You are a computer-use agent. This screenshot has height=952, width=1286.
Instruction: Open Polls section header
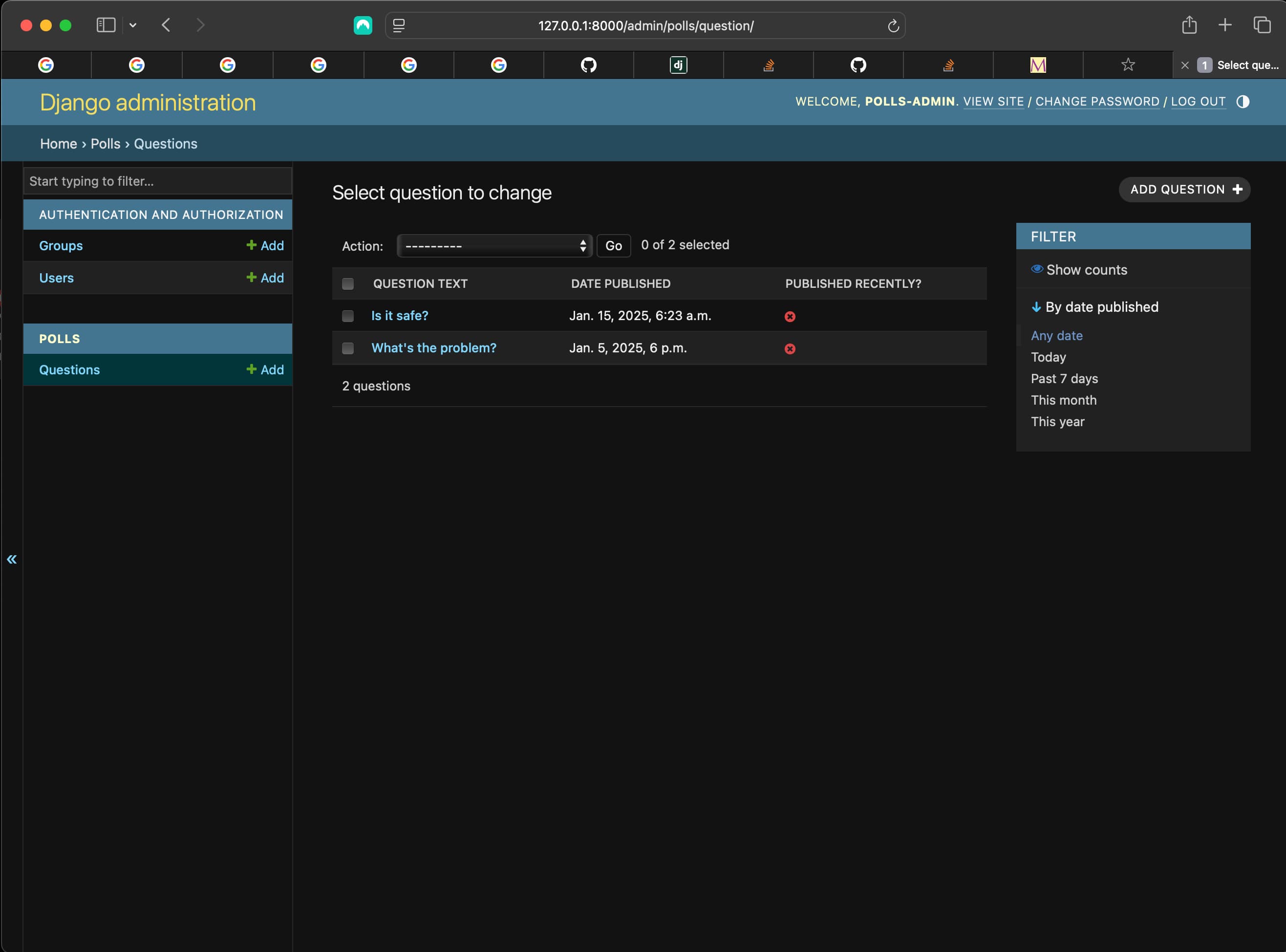point(59,339)
